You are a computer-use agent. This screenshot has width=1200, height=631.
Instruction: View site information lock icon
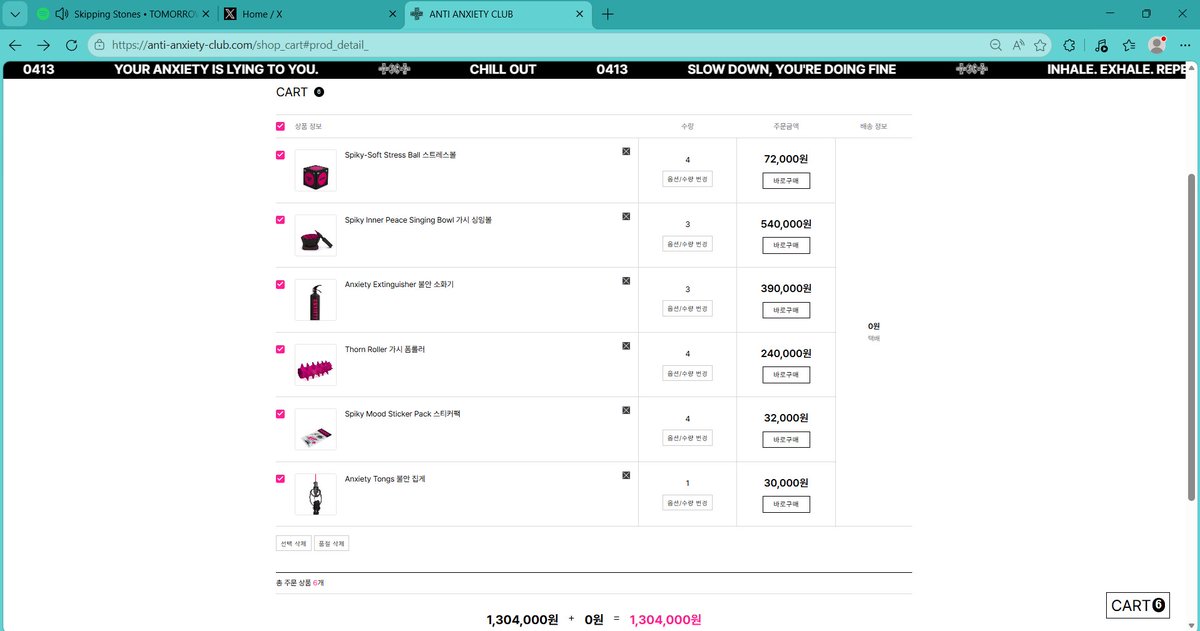point(98,45)
